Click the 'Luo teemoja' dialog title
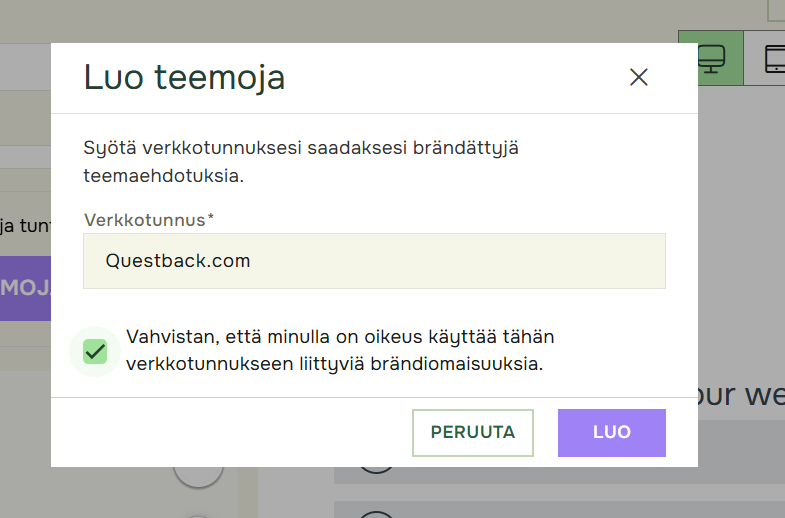The height and width of the screenshot is (518, 785). (184, 77)
